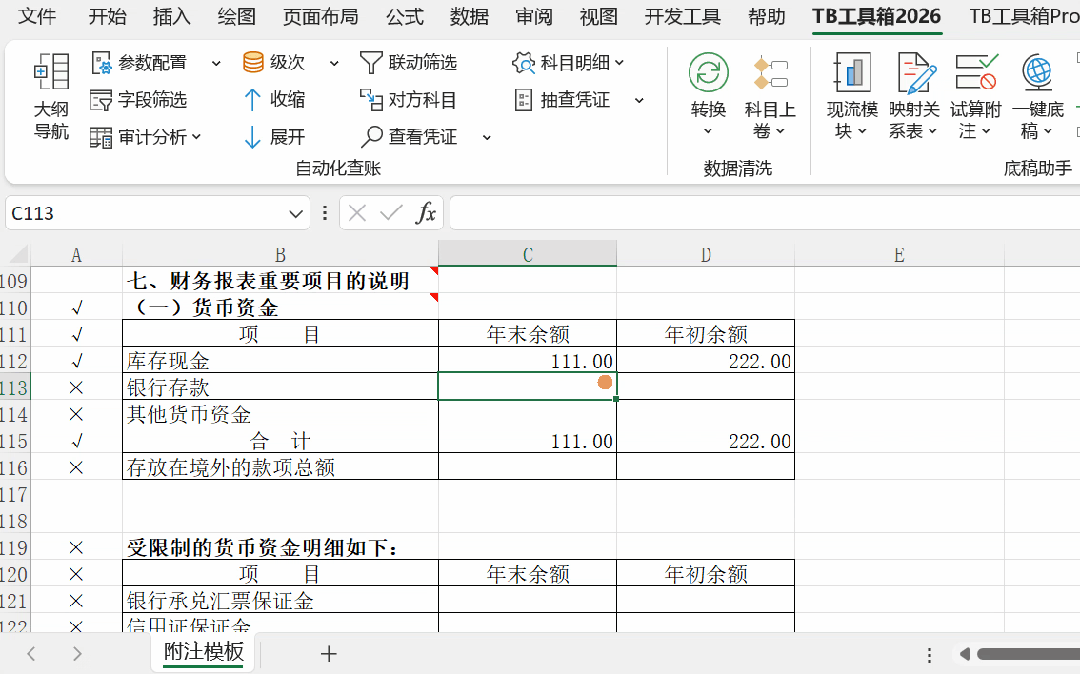
Task: Select the 附注模板 sheet tab
Action: (x=204, y=652)
